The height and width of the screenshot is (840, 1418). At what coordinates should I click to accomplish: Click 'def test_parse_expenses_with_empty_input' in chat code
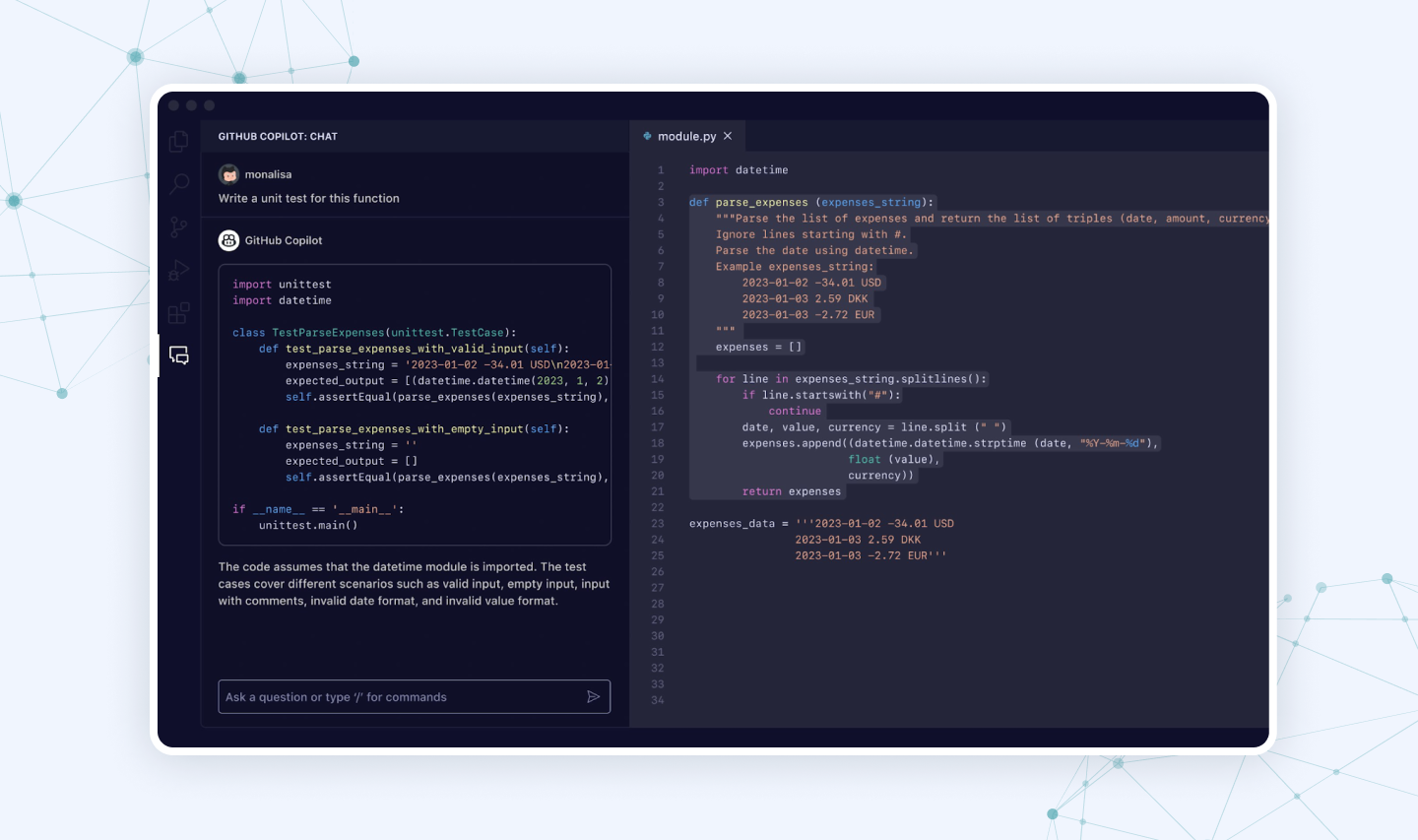click(415, 429)
